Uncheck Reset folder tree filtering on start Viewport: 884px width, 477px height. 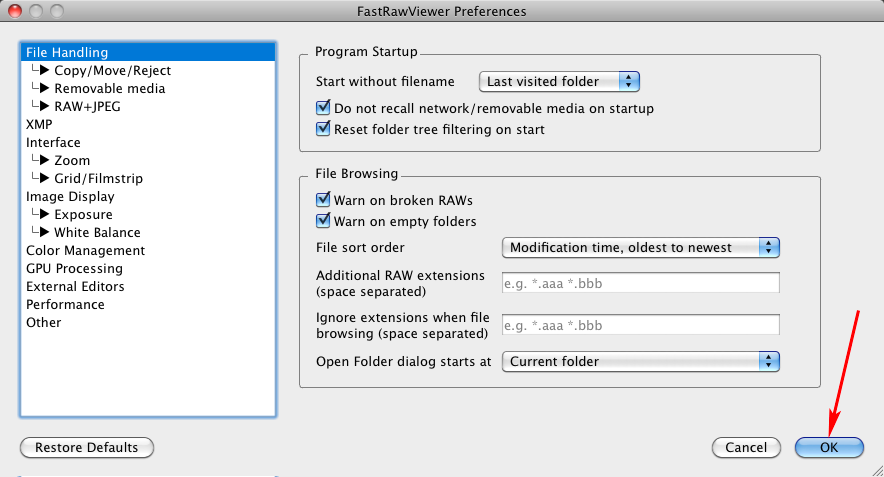pyautogui.click(x=323, y=129)
